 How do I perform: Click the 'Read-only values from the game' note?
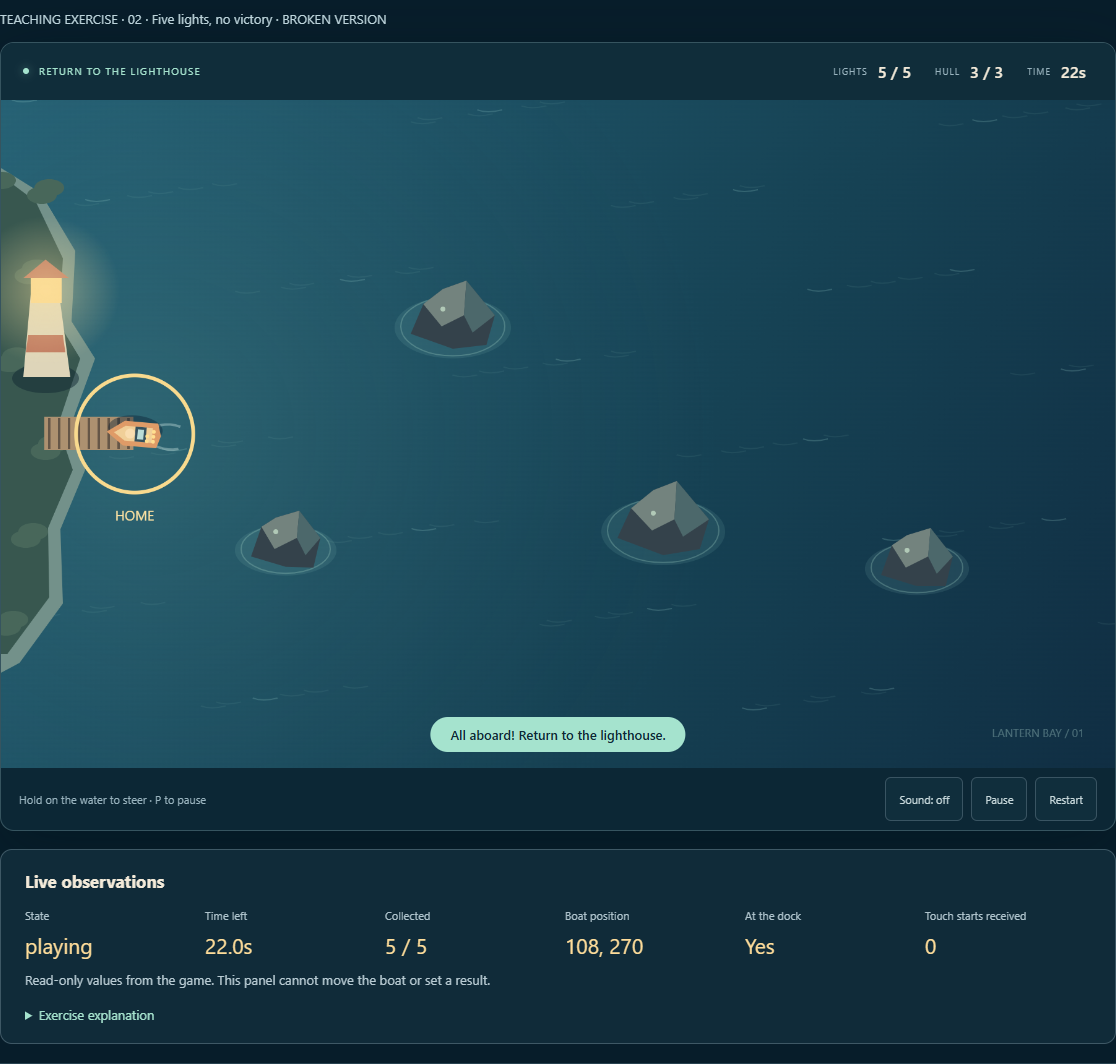[x=258, y=980]
